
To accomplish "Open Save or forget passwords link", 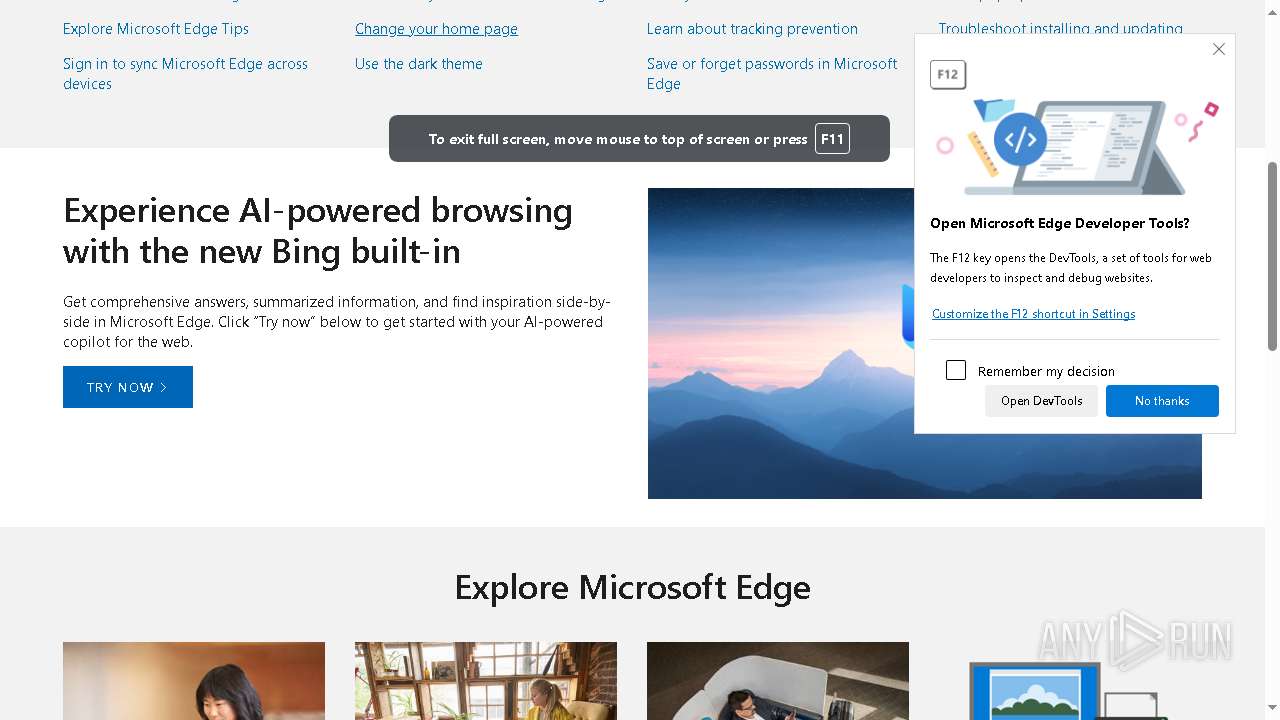I will (x=772, y=74).
